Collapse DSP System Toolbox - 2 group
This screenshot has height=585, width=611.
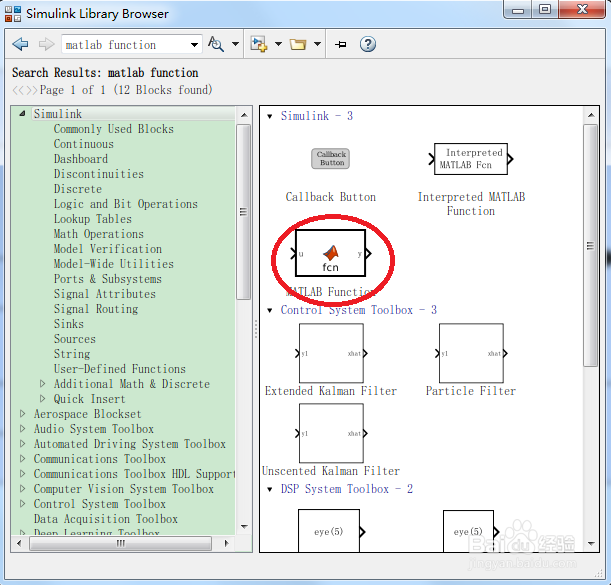269,490
